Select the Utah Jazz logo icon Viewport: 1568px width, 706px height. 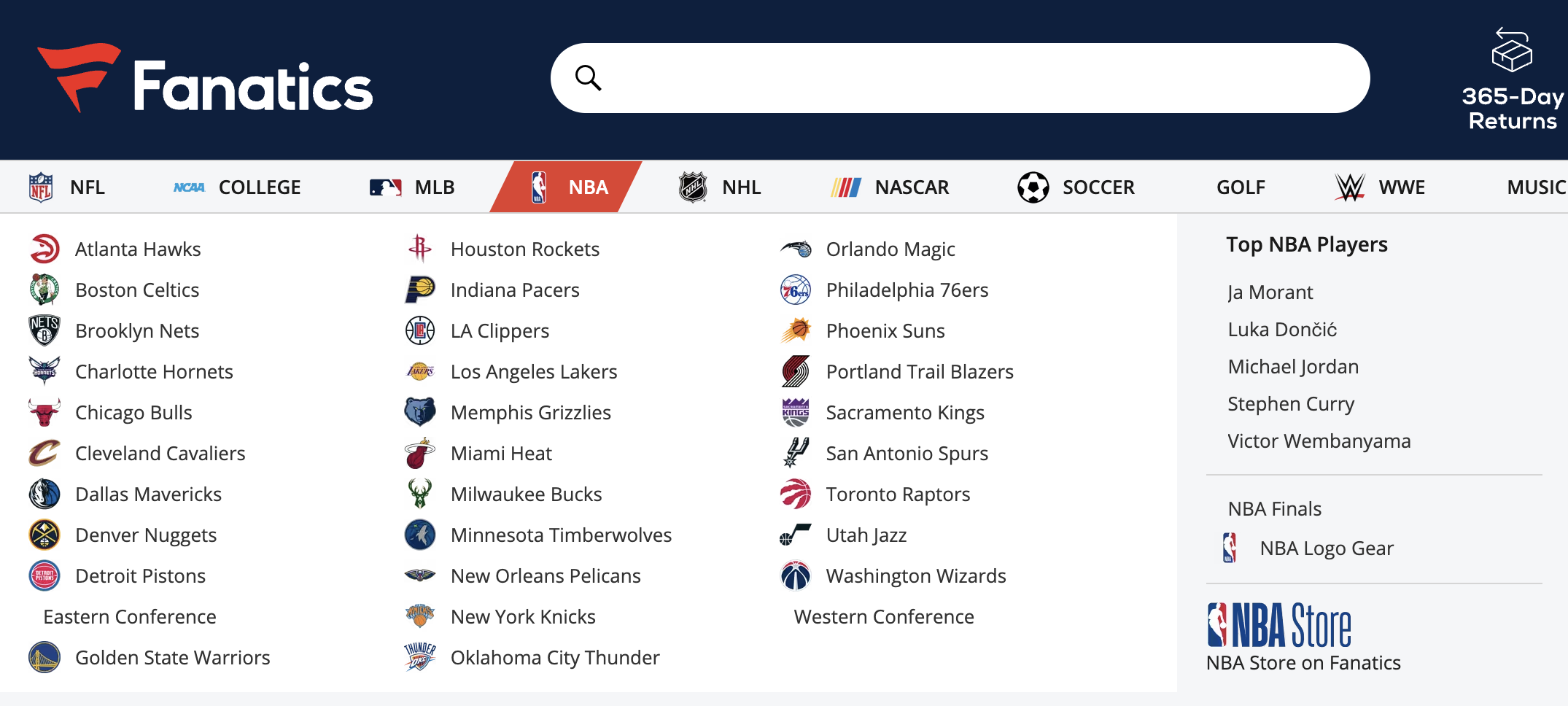tap(796, 535)
